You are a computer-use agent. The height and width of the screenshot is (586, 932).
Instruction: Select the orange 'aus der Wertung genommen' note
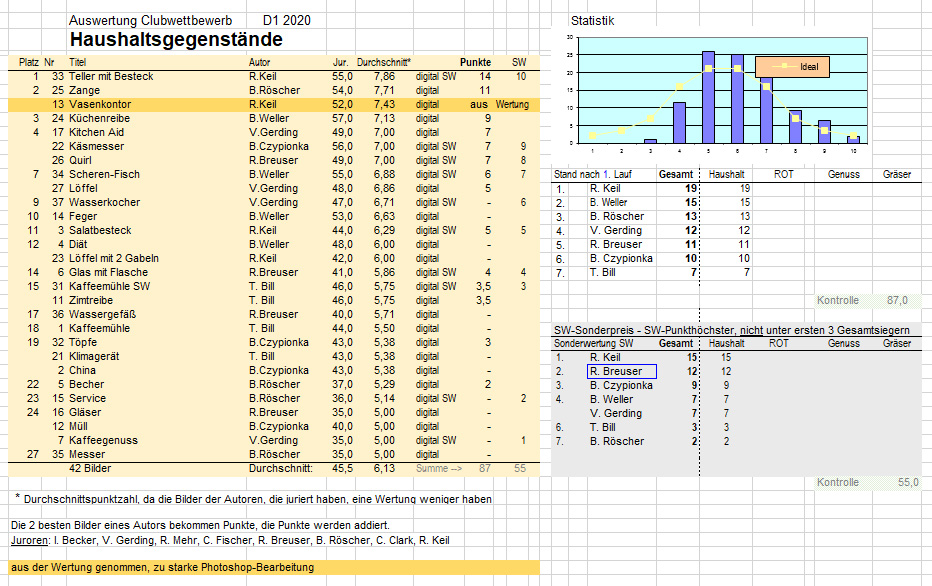[x=274, y=567]
